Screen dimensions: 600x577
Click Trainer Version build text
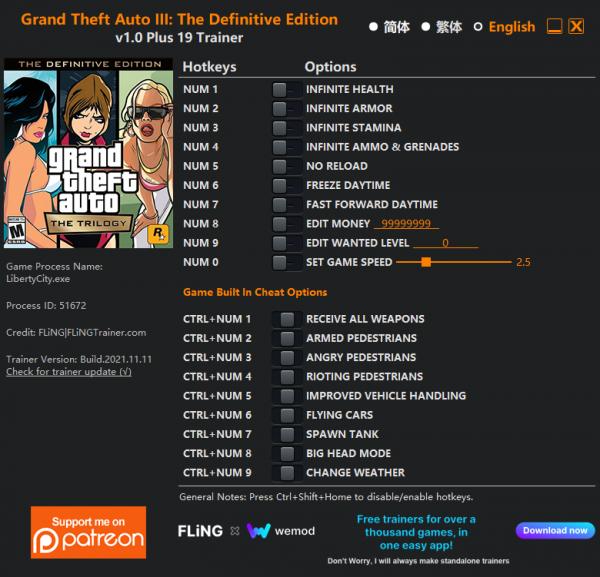coord(79,359)
